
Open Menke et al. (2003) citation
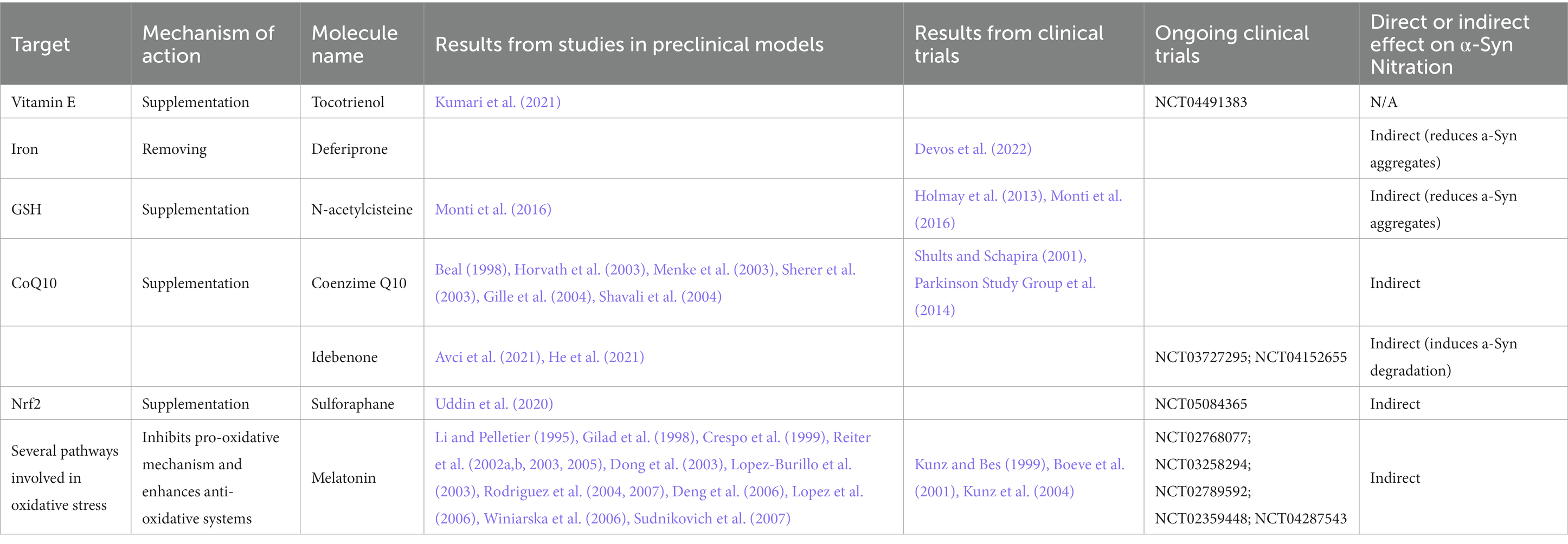coord(713,270)
